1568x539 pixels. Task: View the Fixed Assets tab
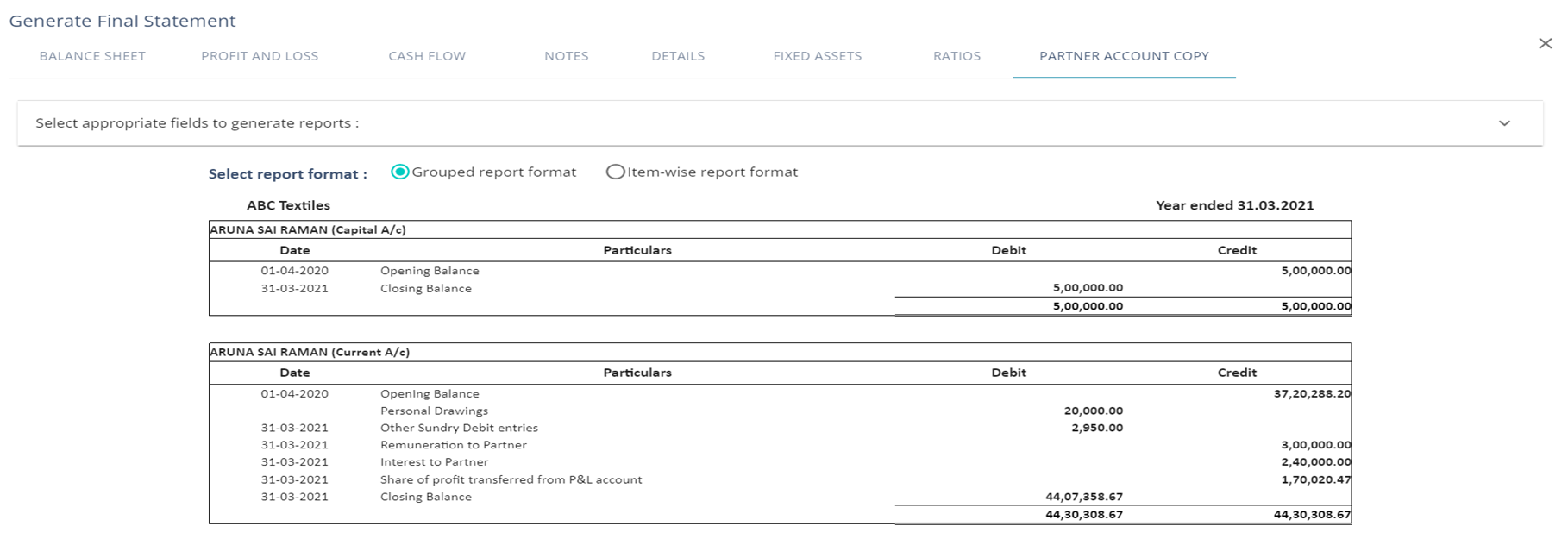pyautogui.click(x=817, y=56)
